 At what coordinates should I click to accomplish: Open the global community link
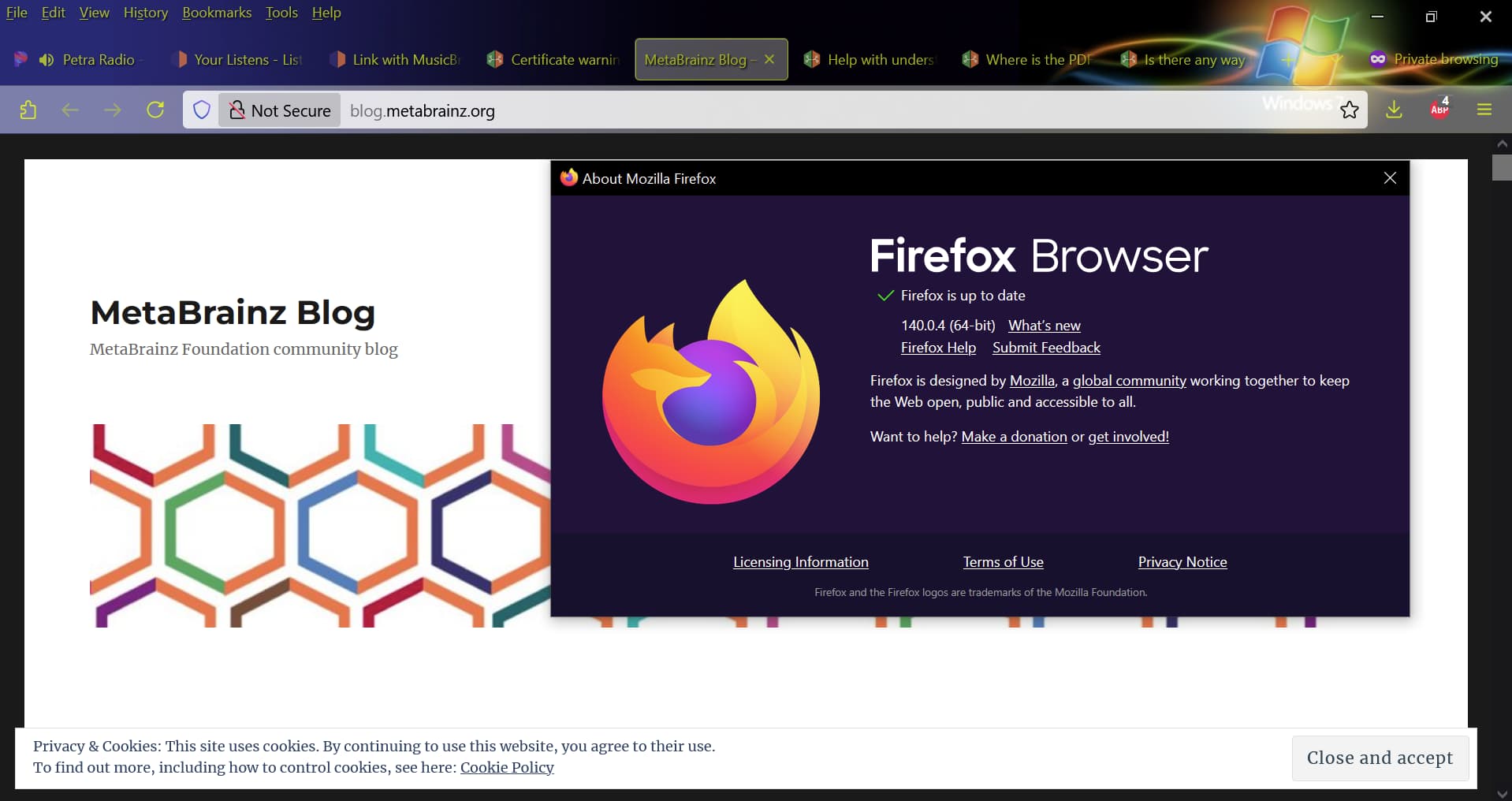click(1129, 381)
